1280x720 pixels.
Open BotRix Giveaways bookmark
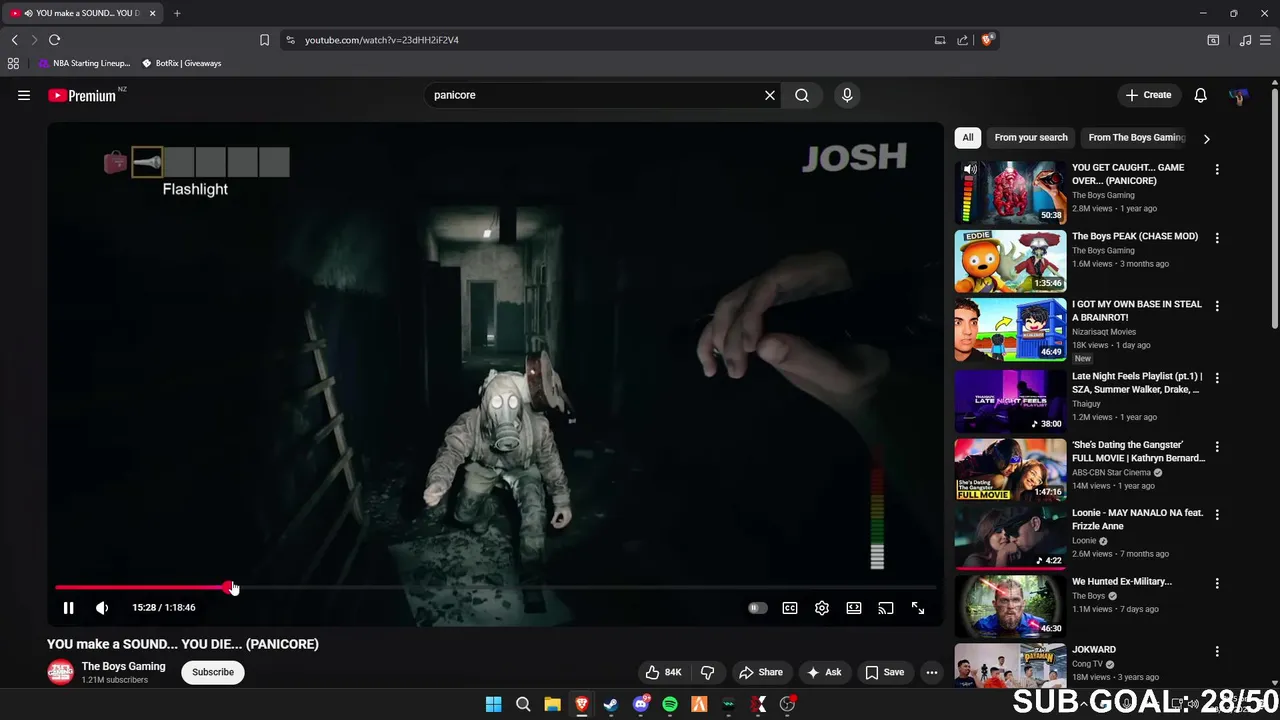[181, 63]
